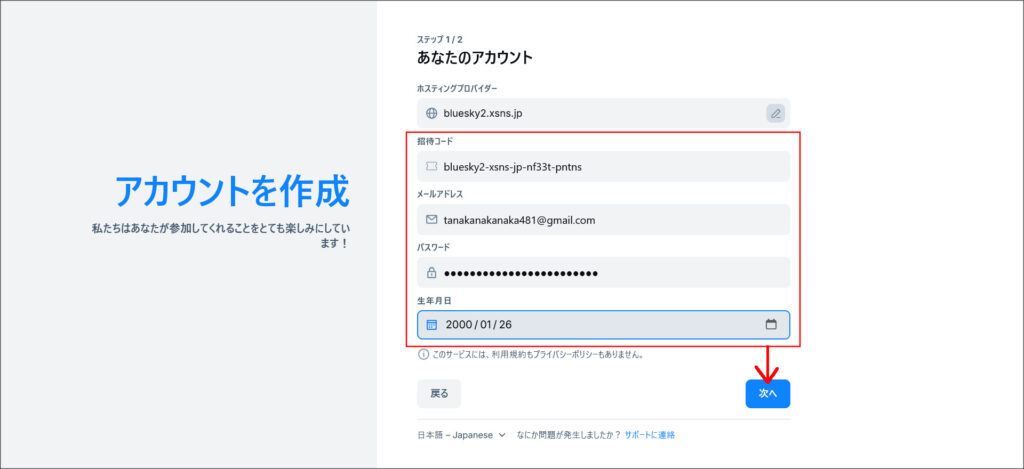Focus the メールアドレス input with gmail address

click(x=603, y=220)
